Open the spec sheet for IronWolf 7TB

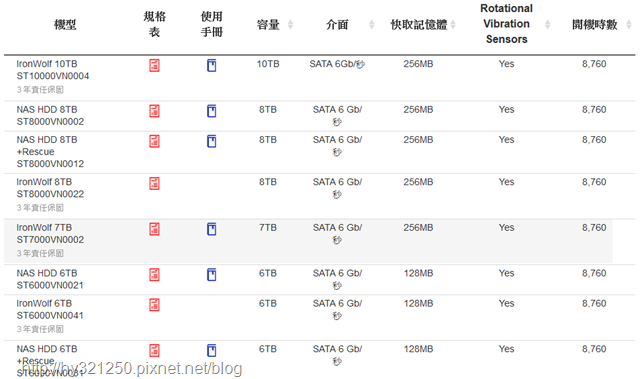coord(154,229)
